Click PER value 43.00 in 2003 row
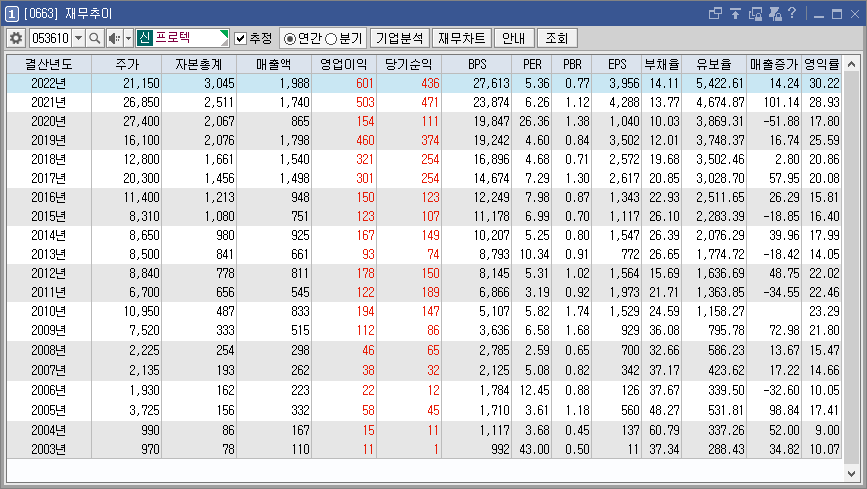 (x=534, y=449)
